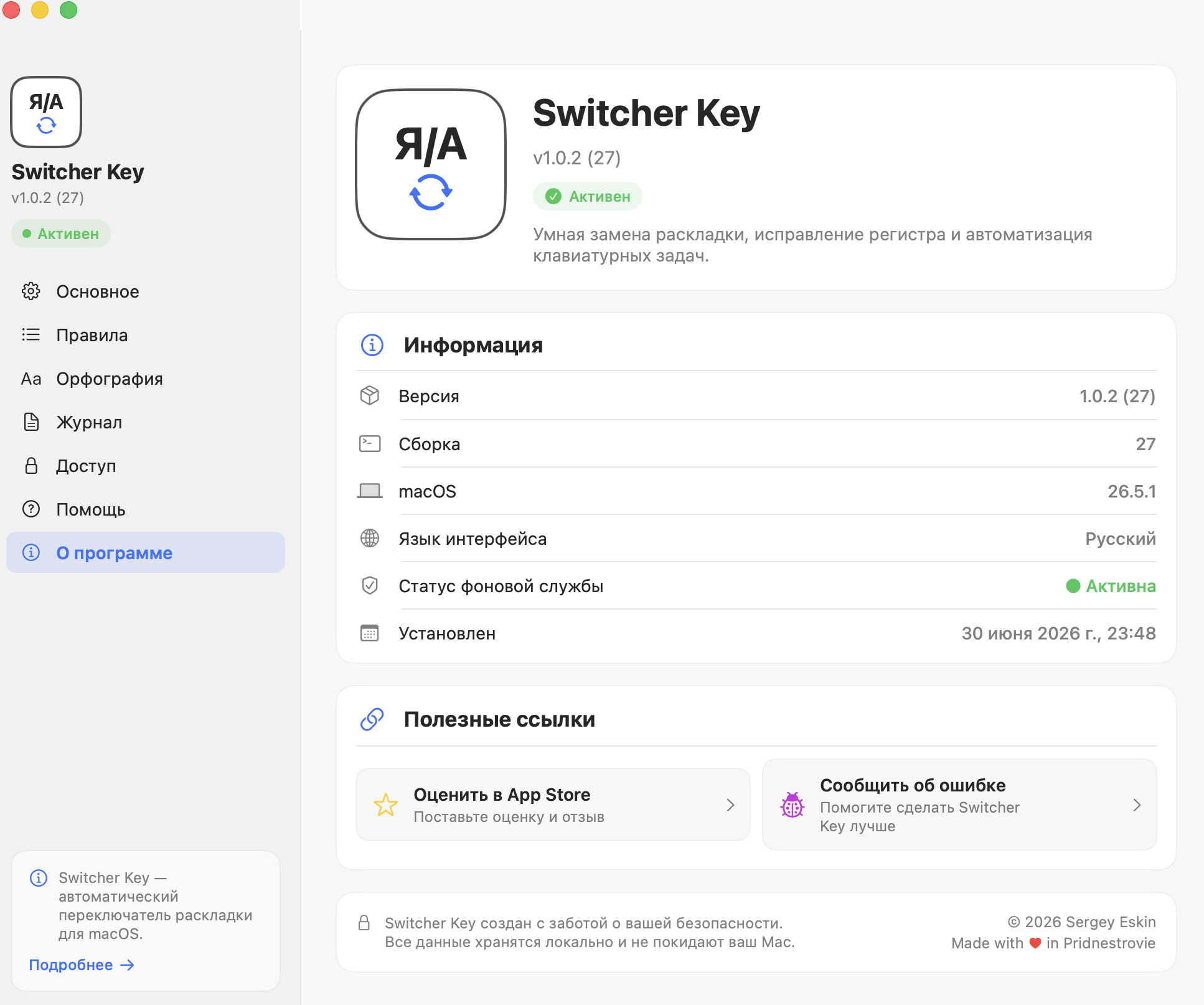Open the Основное section
This screenshot has width=1204, height=1005.
(x=146, y=291)
